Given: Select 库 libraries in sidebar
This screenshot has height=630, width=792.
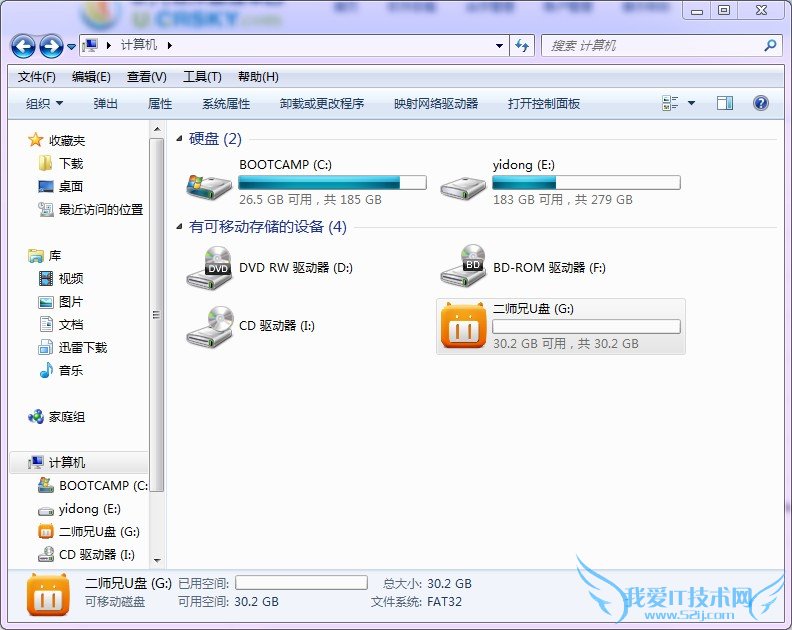Looking at the screenshot, I should point(45,256).
